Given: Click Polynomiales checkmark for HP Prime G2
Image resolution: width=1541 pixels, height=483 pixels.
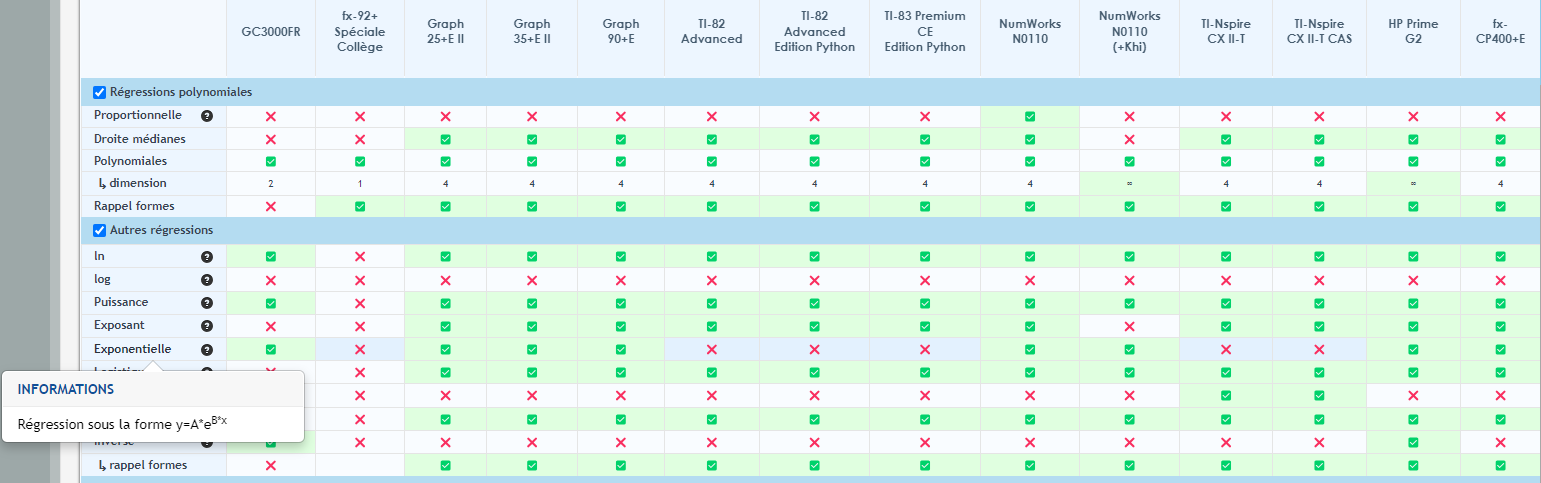Looking at the screenshot, I should [1413, 161].
